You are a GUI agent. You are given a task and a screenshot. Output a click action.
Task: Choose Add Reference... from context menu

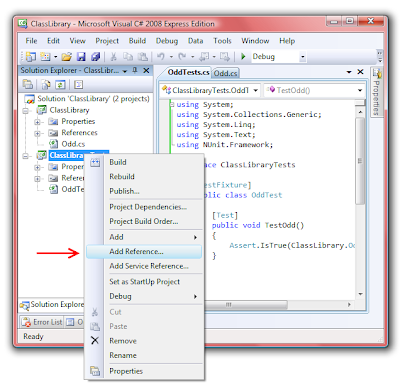tap(144, 252)
